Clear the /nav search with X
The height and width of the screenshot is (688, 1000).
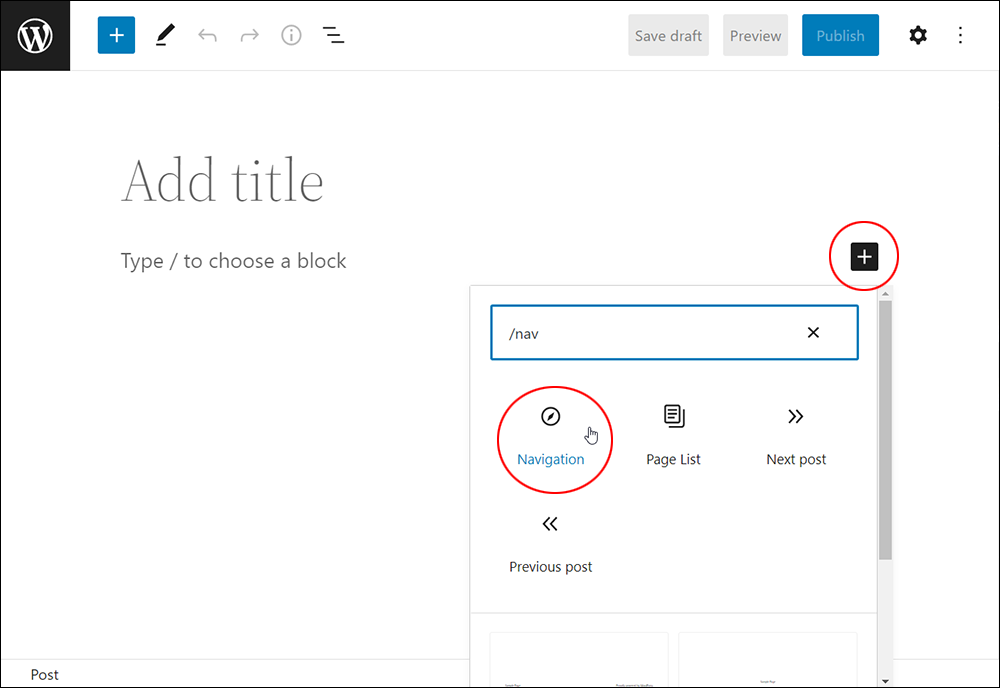click(x=813, y=333)
